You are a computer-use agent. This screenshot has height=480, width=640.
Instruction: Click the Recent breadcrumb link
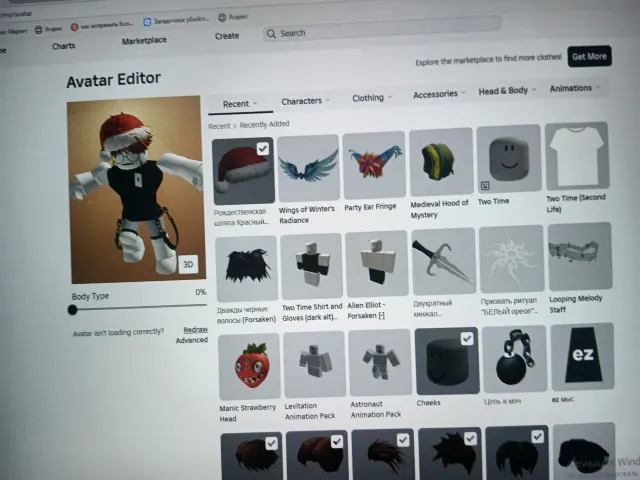click(219, 127)
